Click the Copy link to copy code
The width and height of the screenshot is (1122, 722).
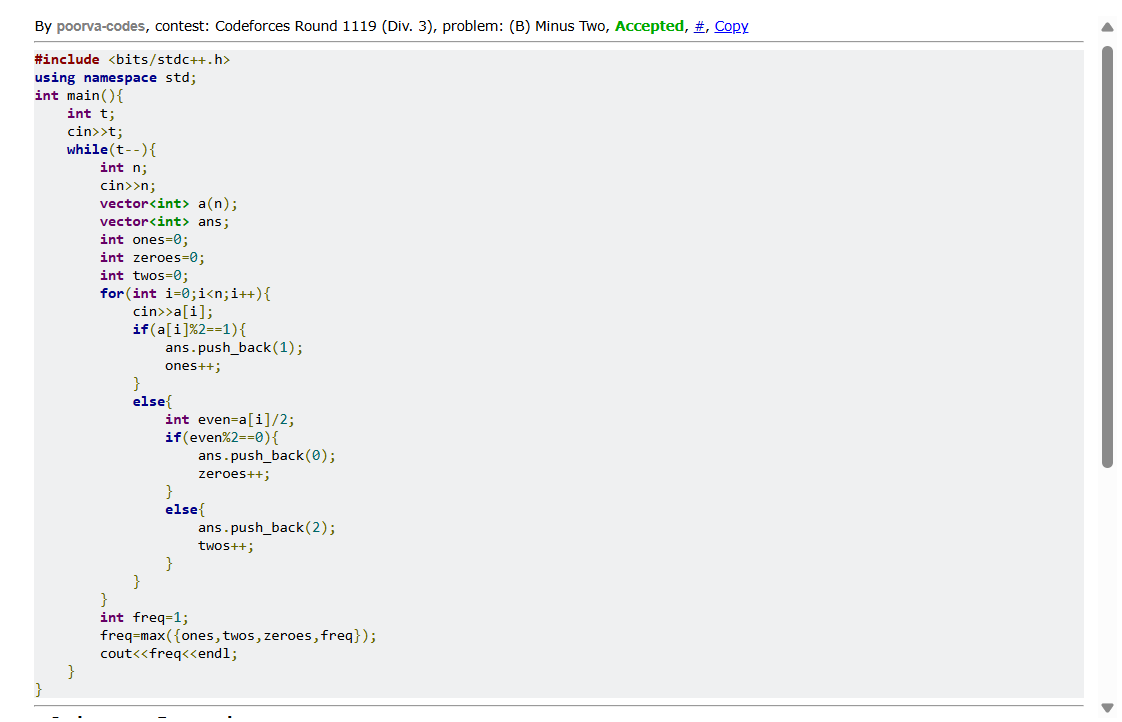click(x=731, y=26)
